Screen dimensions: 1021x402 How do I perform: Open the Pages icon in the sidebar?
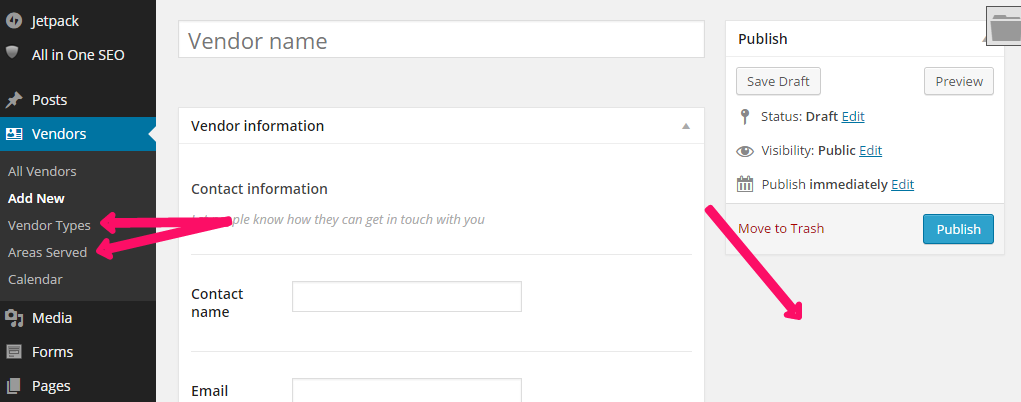click(13, 386)
